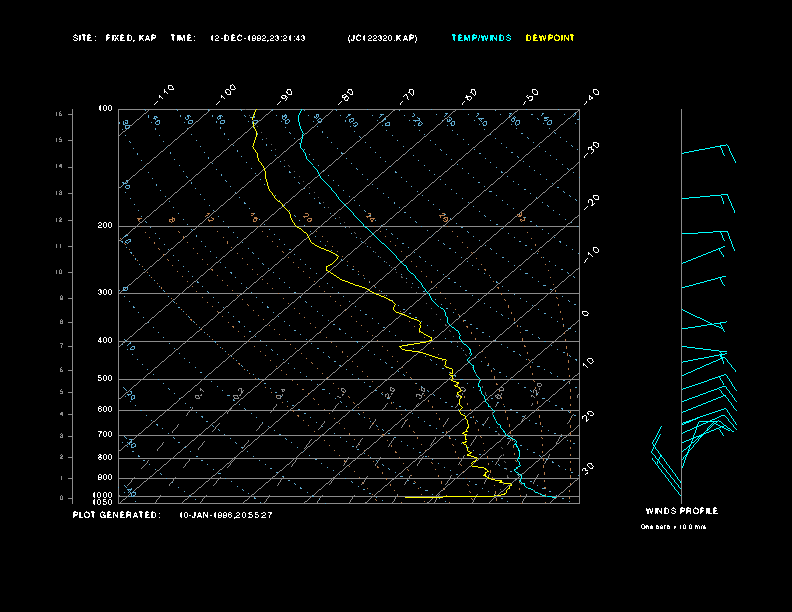Click the (JC122320.KAP) file name
The image size is (792, 612).
point(382,38)
